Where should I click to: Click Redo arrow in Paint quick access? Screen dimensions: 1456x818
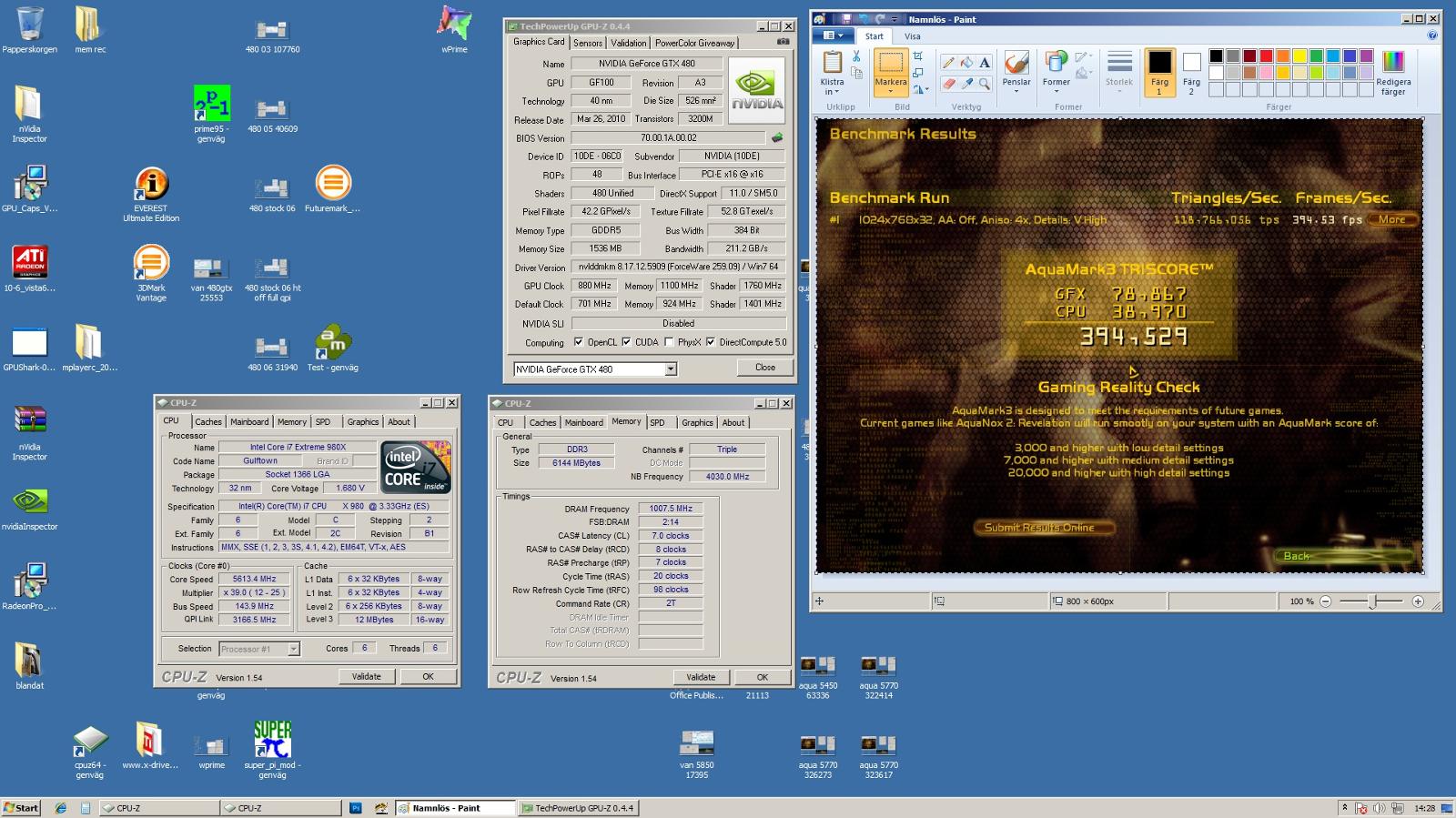click(x=879, y=18)
